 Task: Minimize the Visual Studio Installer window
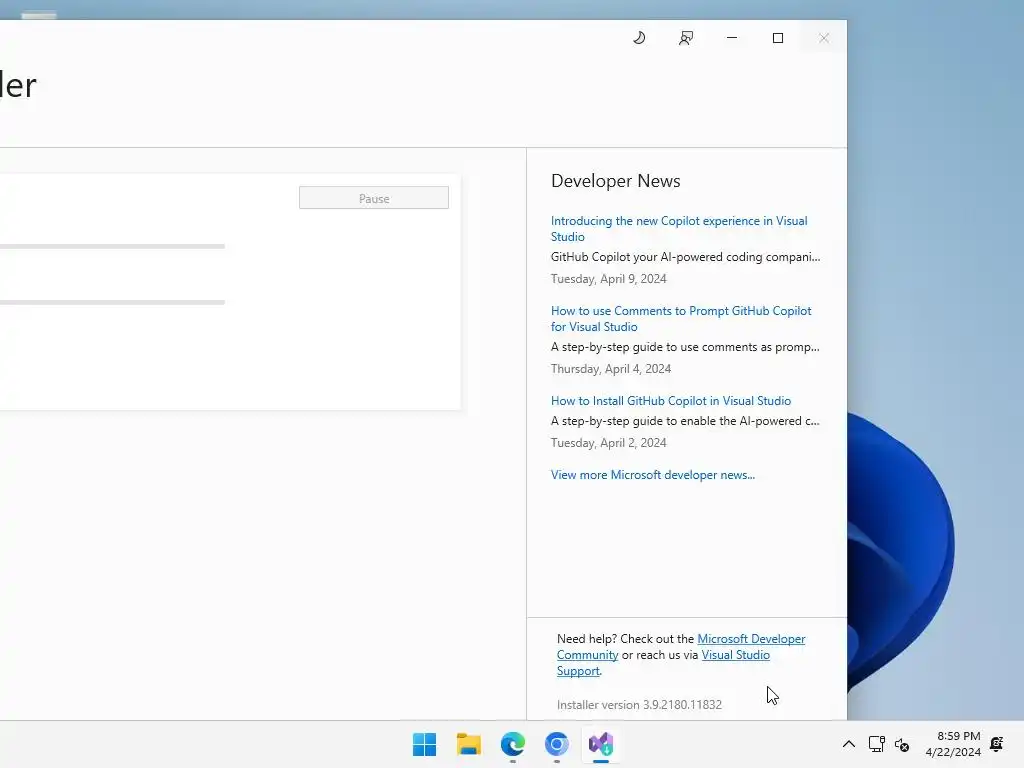(x=731, y=38)
